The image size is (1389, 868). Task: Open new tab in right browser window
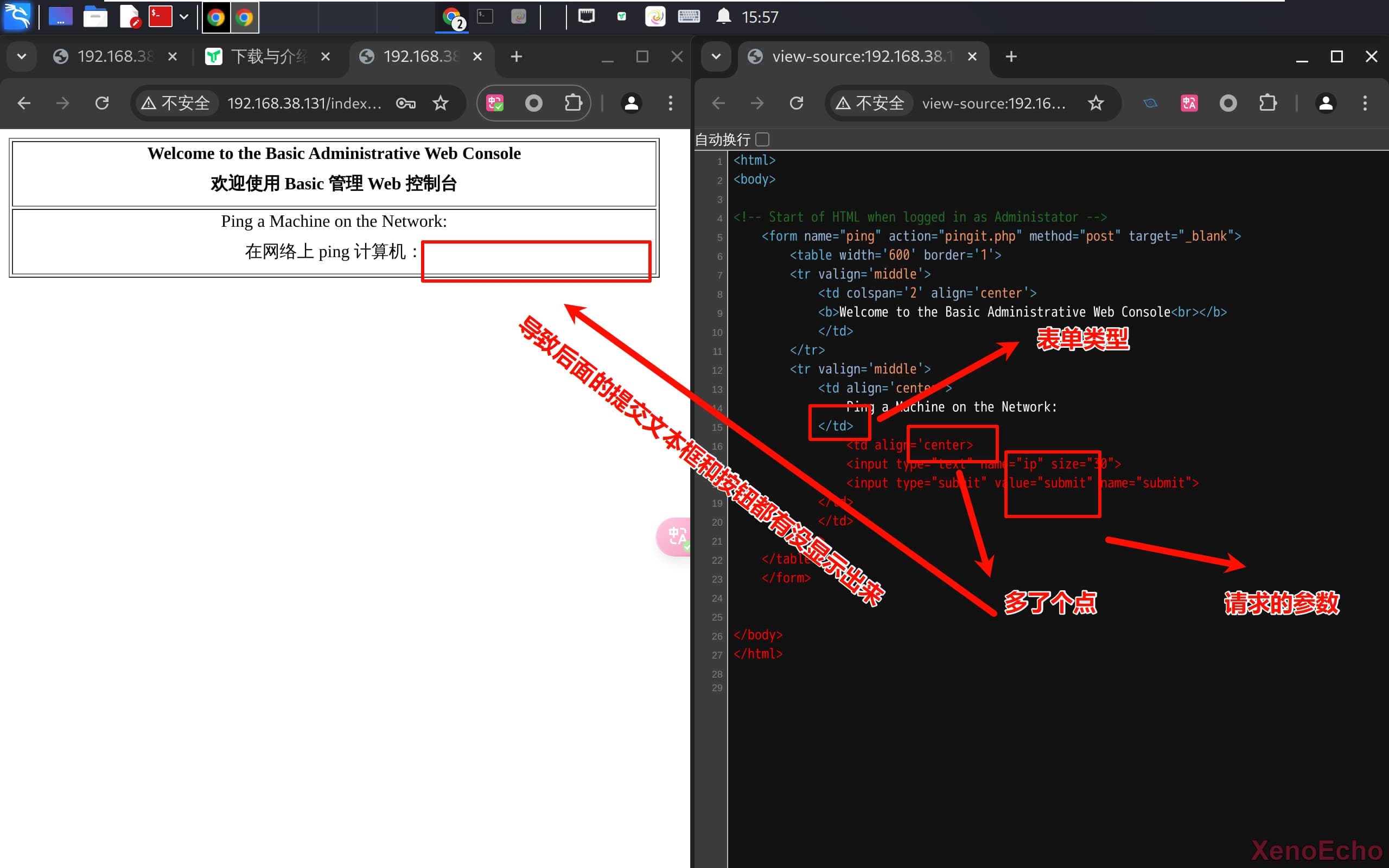tap(1011, 56)
